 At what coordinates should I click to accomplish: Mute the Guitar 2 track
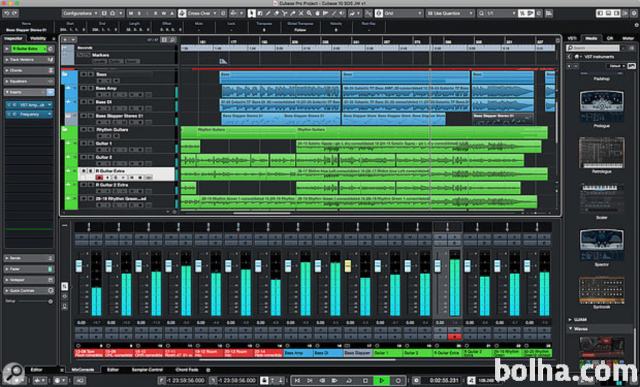83,157
